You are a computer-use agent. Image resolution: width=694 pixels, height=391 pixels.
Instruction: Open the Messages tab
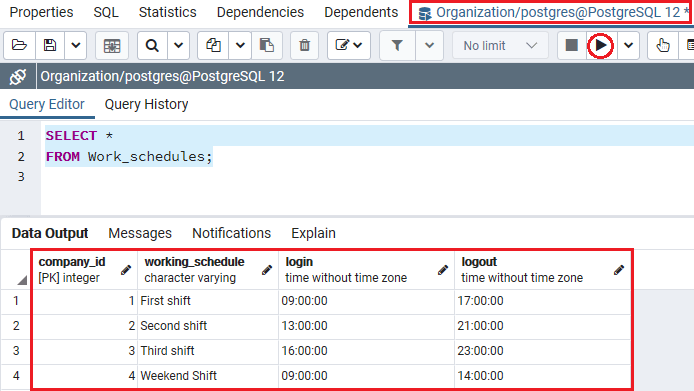tap(140, 233)
